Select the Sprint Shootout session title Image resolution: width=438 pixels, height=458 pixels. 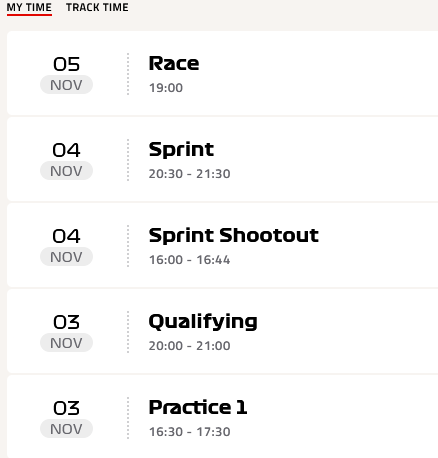pyautogui.click(x=234, y=235)
